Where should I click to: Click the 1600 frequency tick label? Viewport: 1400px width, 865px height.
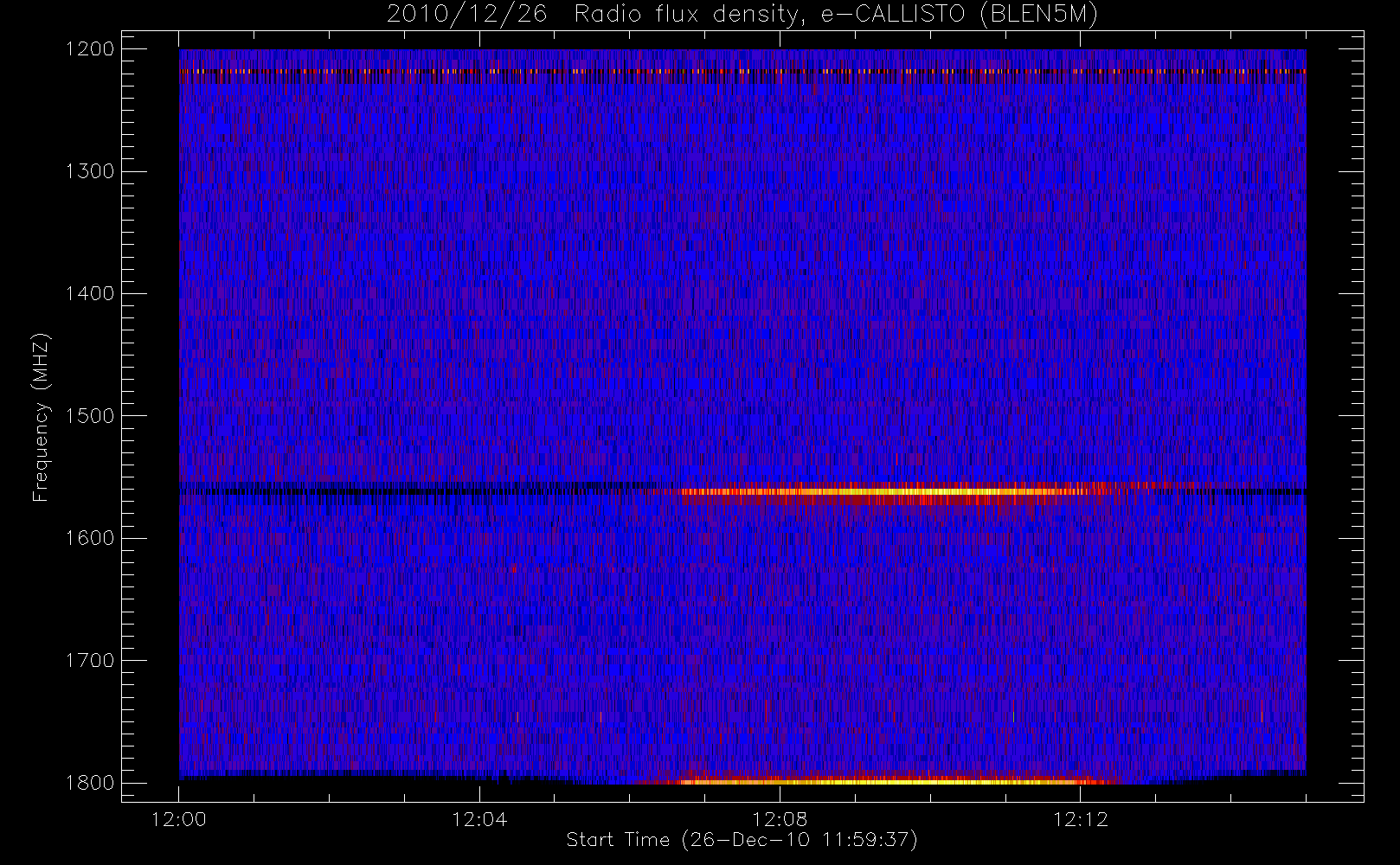point(91,538)
